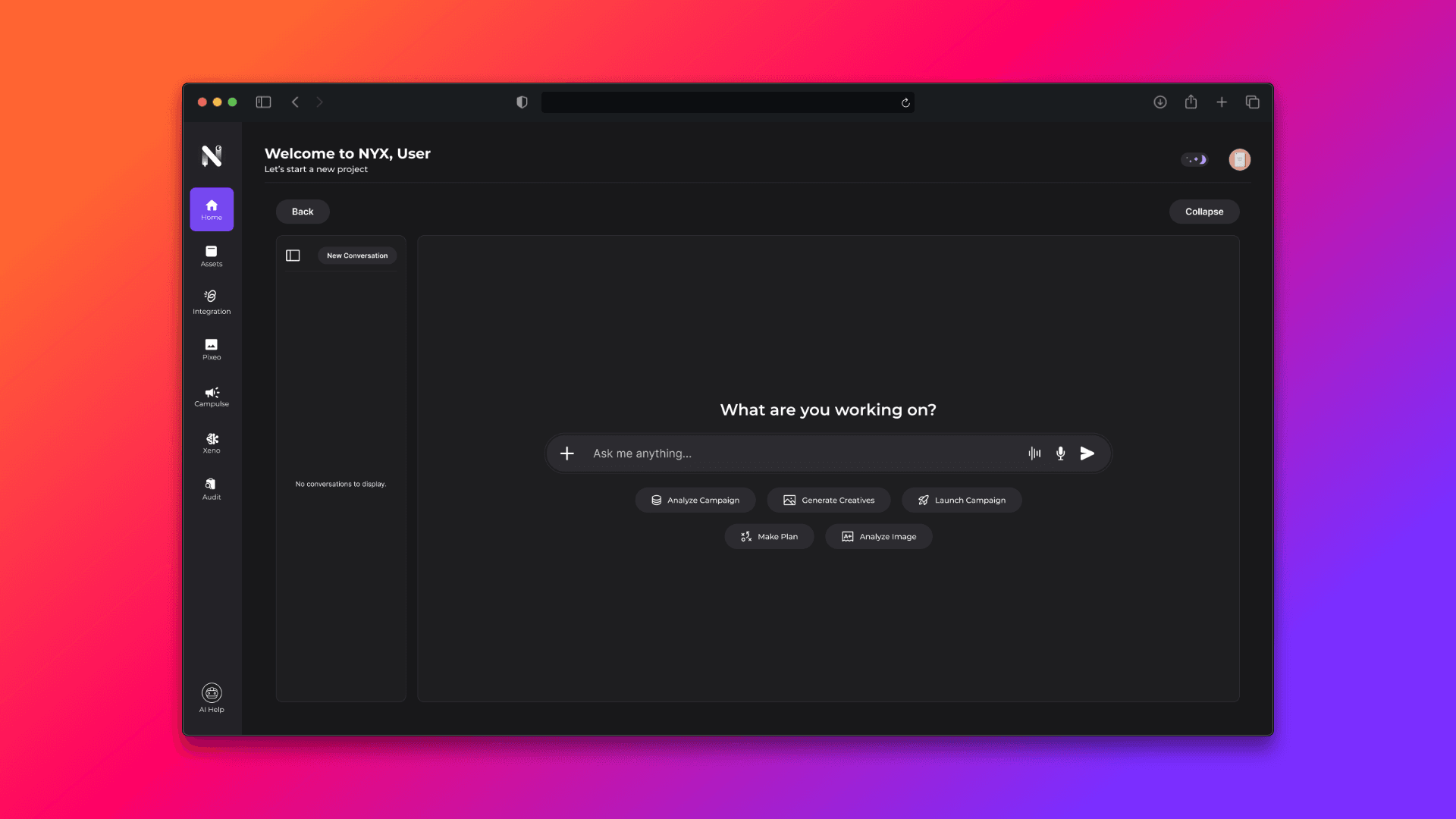Activate the voice waveform icon

click(x=1034, y=453)
